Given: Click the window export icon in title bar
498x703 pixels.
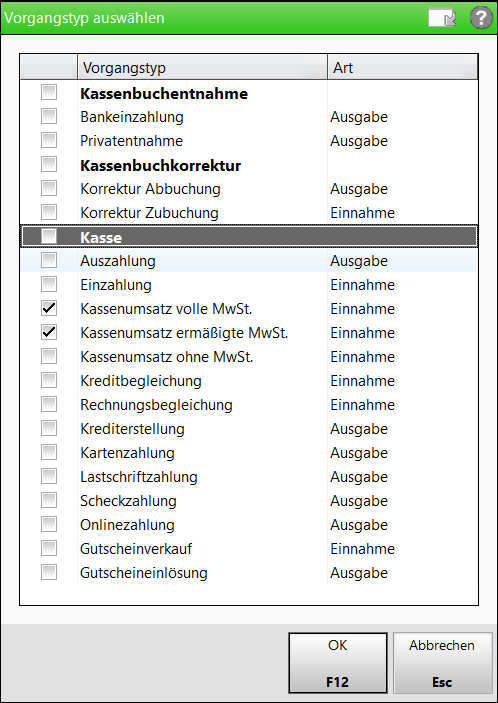Looking at the screenshot, I should click(442, 18).
